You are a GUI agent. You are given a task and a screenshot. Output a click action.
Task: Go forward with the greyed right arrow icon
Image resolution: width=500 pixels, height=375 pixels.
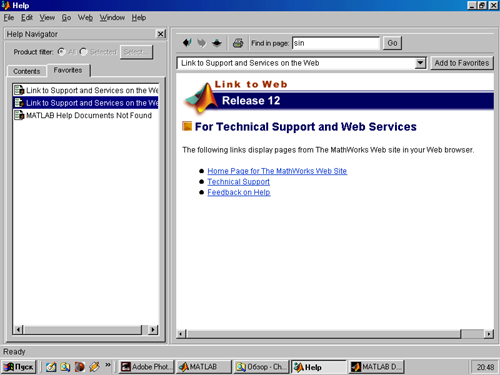coord(201,43)
